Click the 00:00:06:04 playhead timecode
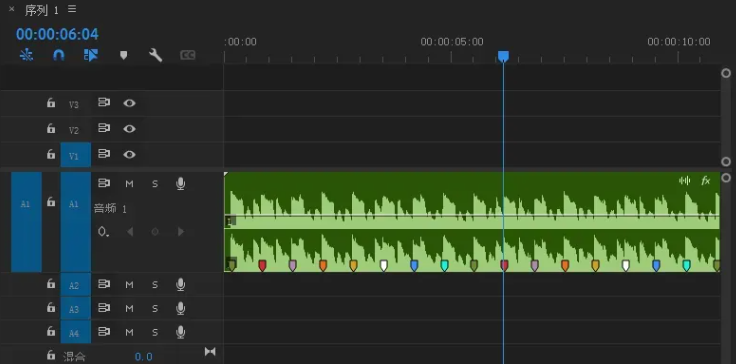The image size is (736, 364). pyautogui.click(x=57, y=34)
